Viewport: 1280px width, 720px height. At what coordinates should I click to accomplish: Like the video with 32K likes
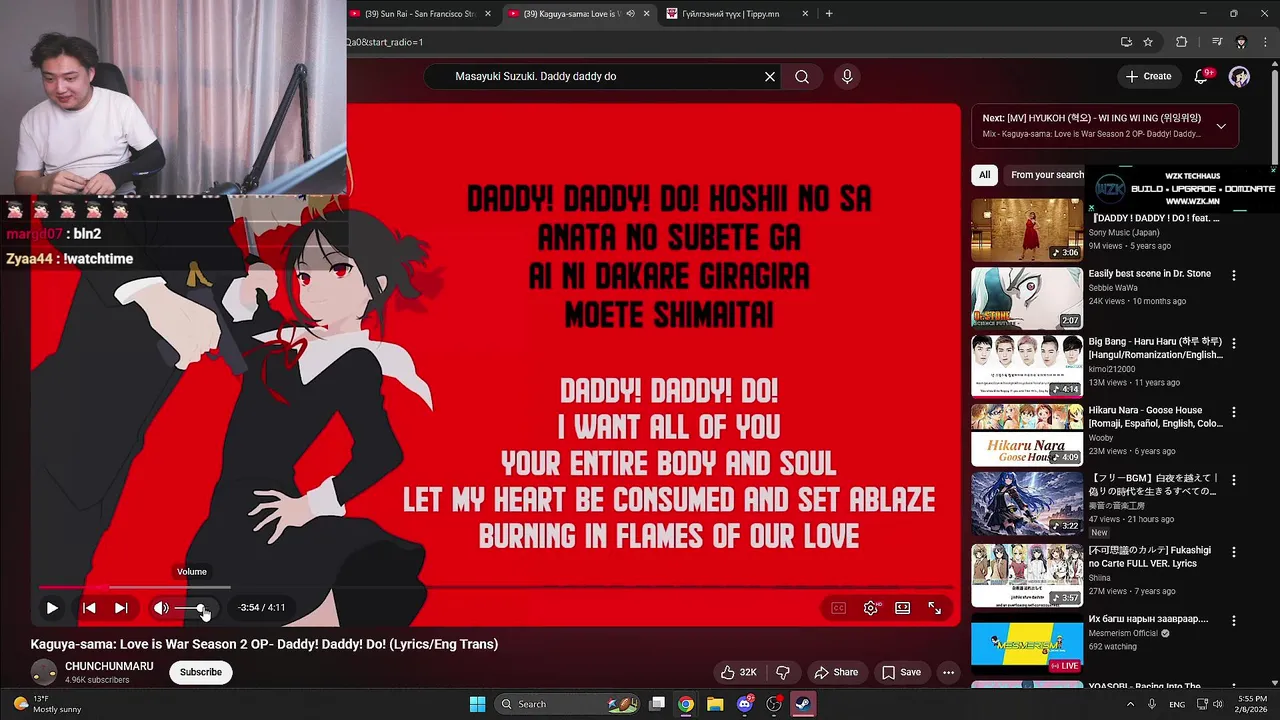click(739, 672)
